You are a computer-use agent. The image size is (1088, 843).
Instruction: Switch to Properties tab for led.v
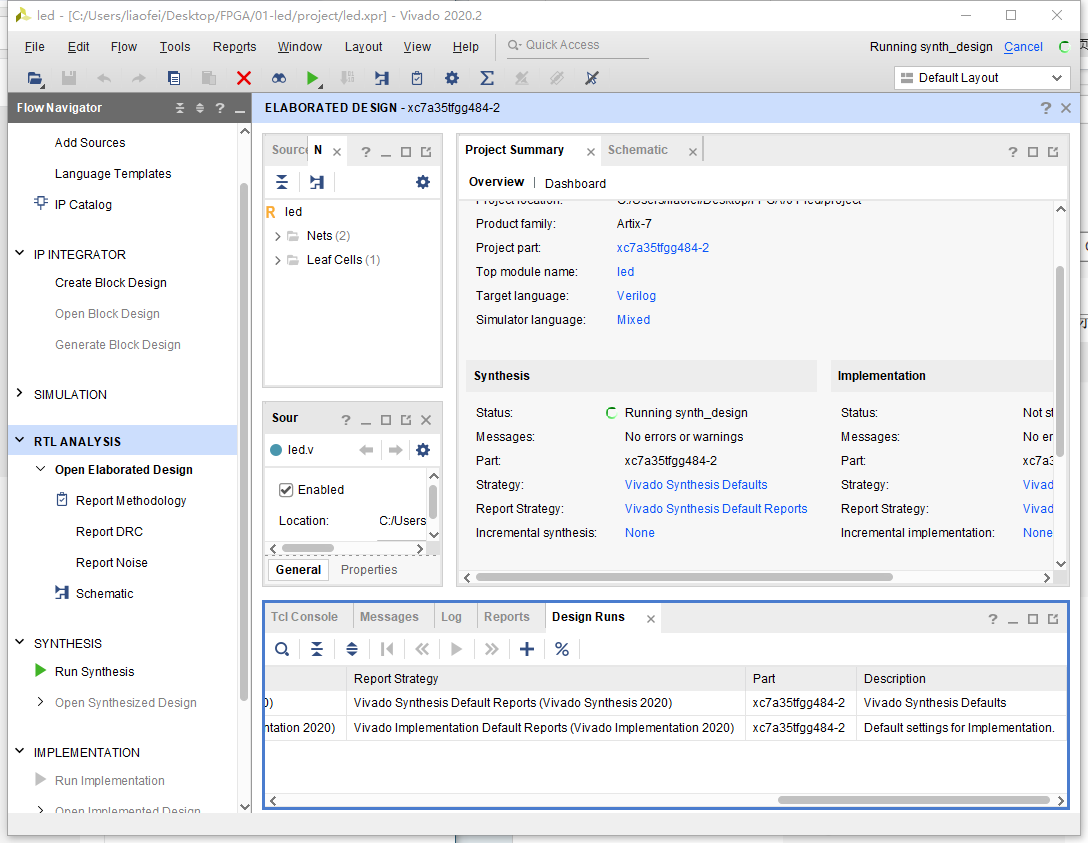369,570
